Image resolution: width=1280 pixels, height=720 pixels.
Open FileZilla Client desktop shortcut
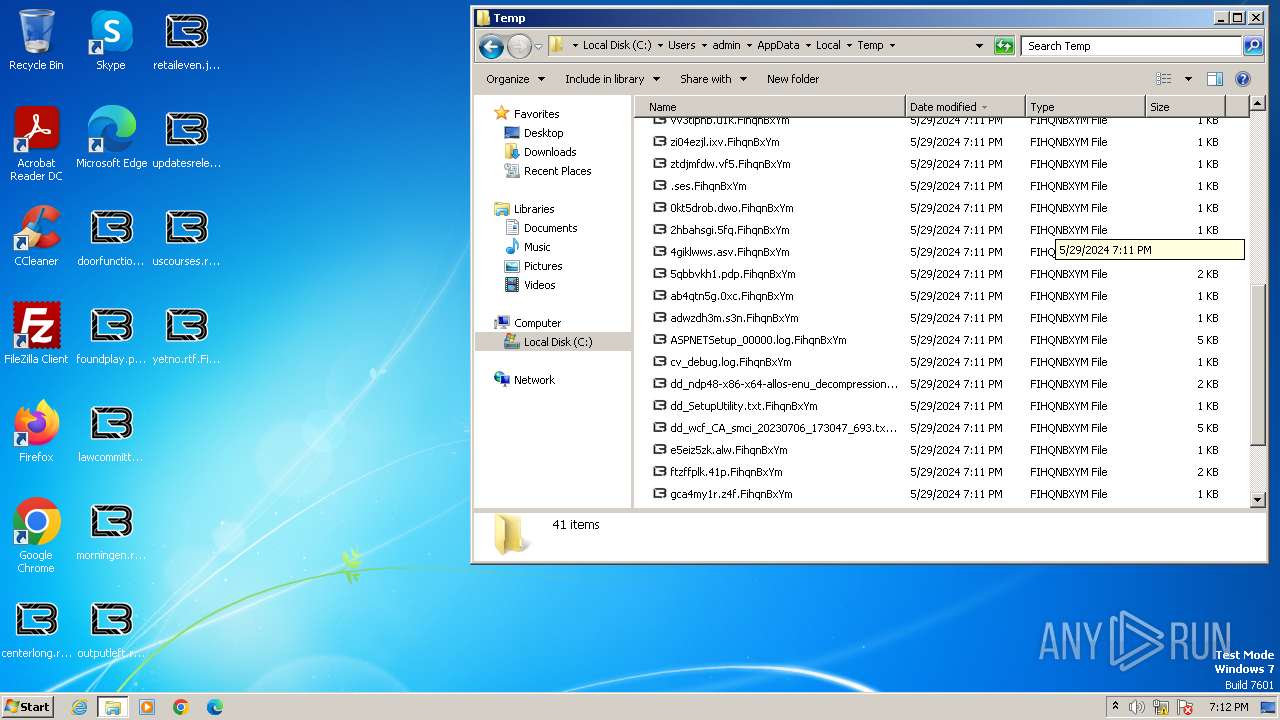coord(36,334)
